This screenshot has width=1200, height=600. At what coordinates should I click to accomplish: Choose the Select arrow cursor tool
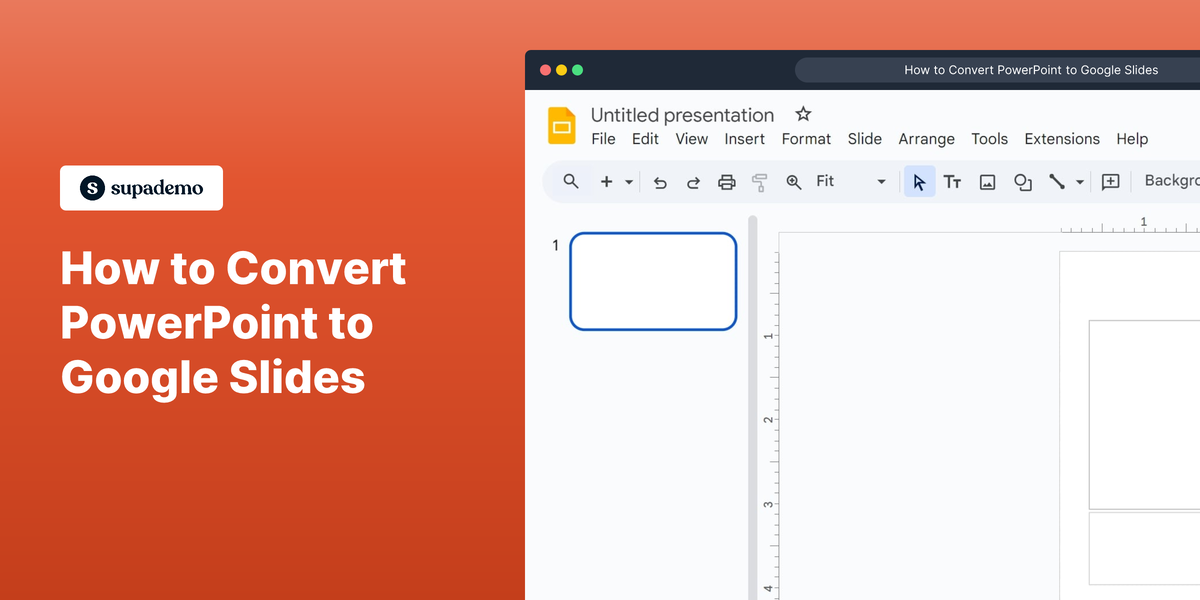point(920,182)
